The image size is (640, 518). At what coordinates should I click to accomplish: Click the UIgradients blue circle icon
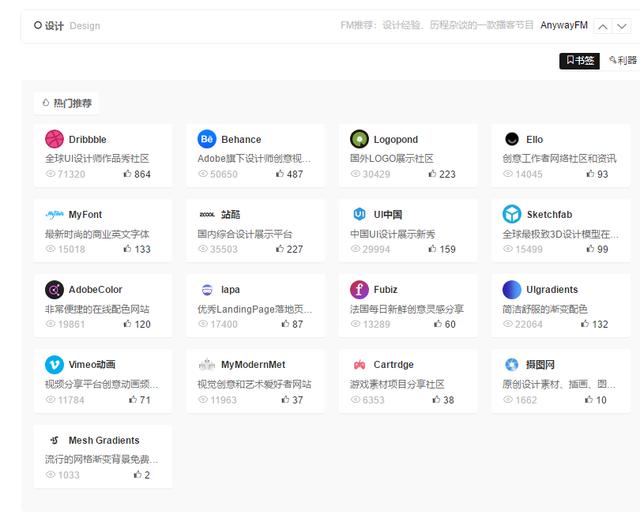point(512,289)
